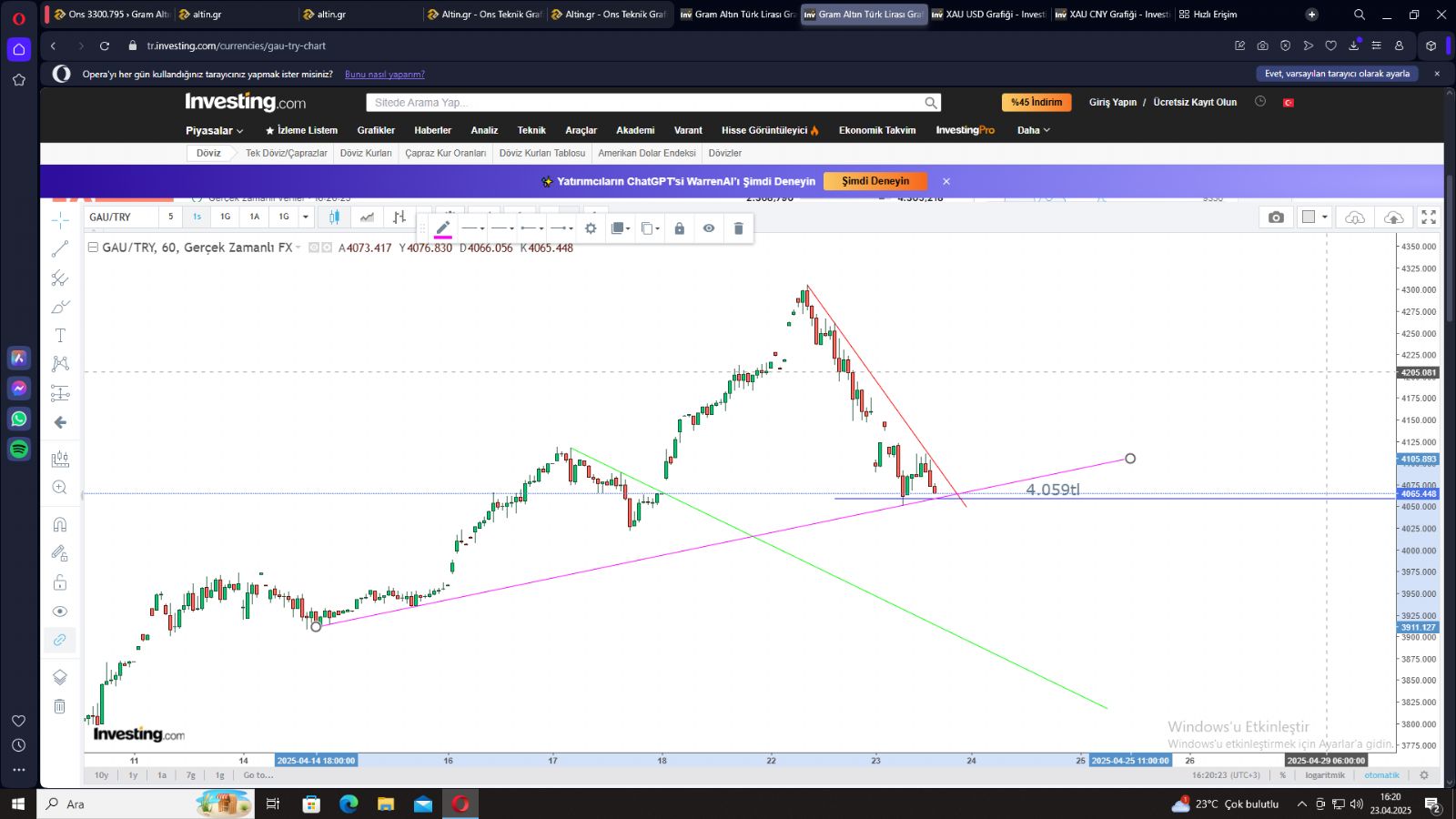Viewport: 1456px width, 819px height.
Task: Click the Şimdi Deneyin button
Action: click(875, 181)
